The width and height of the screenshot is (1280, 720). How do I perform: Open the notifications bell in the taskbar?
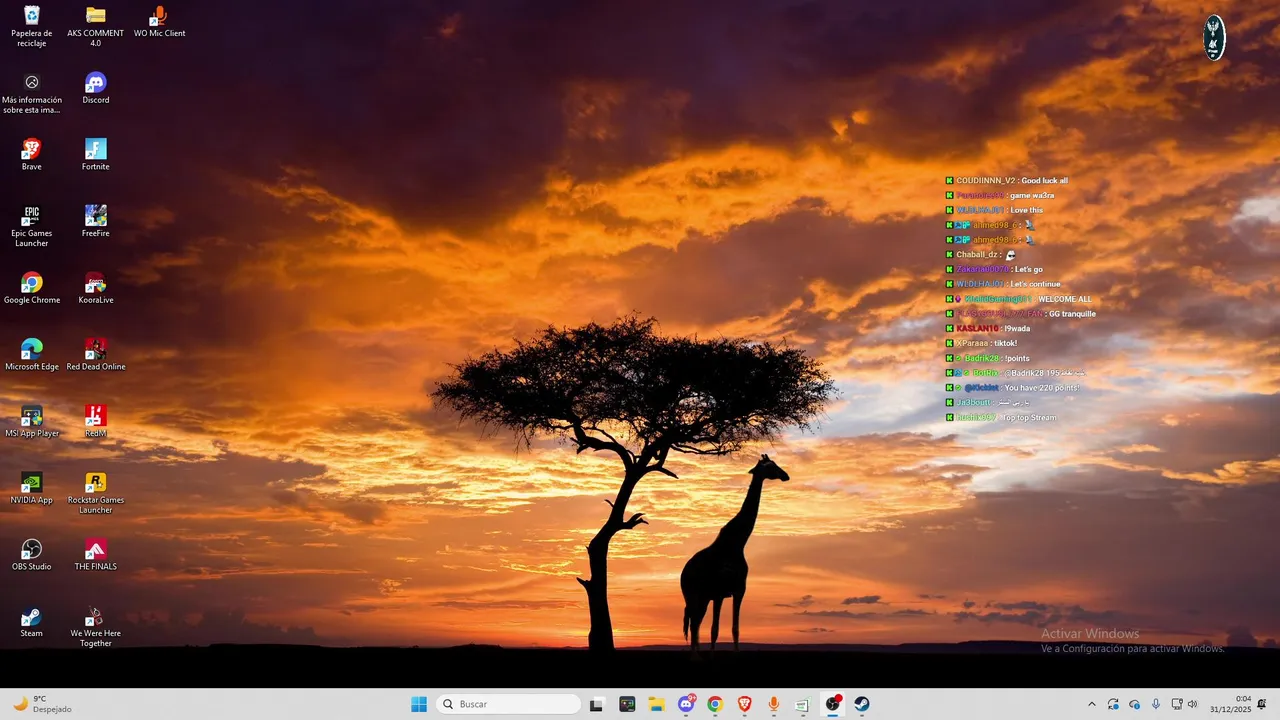click(1262, 704)
